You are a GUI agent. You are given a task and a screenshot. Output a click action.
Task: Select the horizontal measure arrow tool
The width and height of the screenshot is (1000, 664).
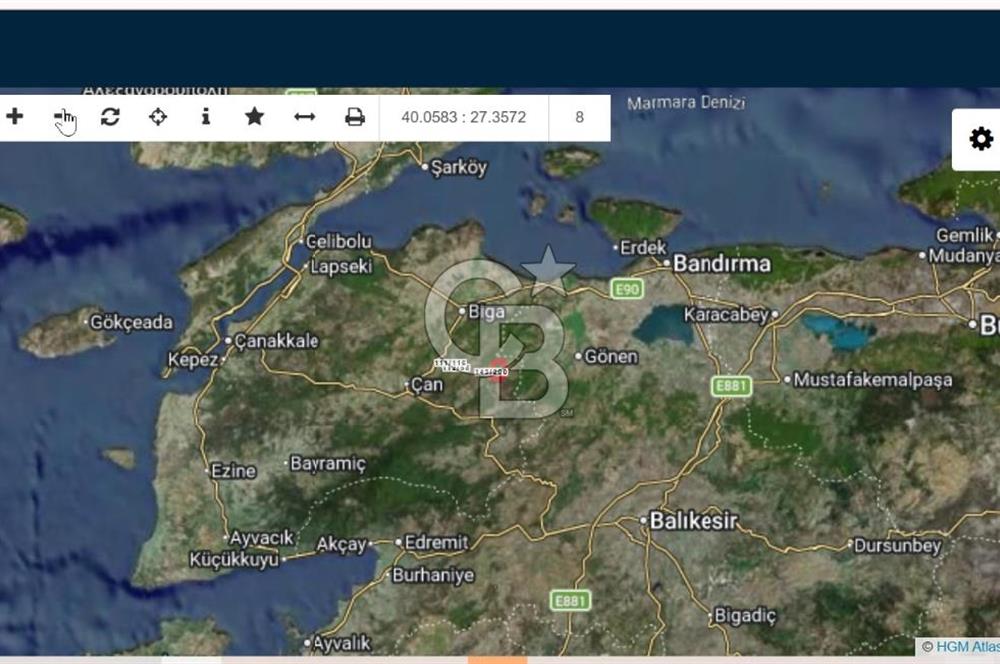coord(304,117)
